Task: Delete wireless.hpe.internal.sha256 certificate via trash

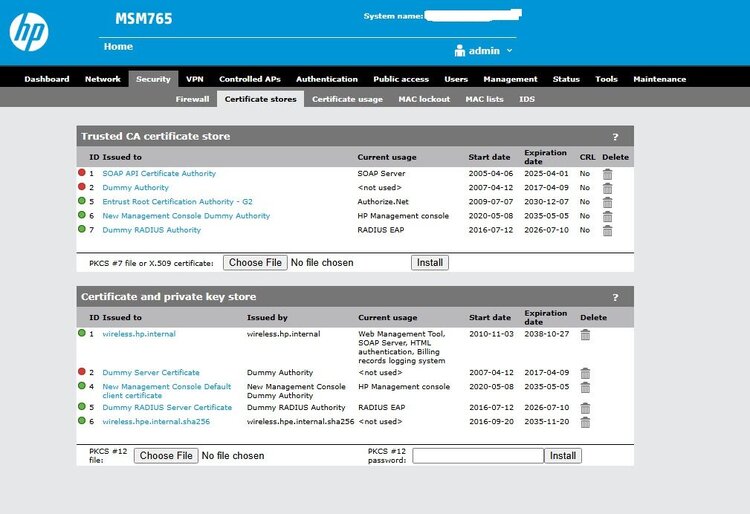Action: tap(585, 422)
